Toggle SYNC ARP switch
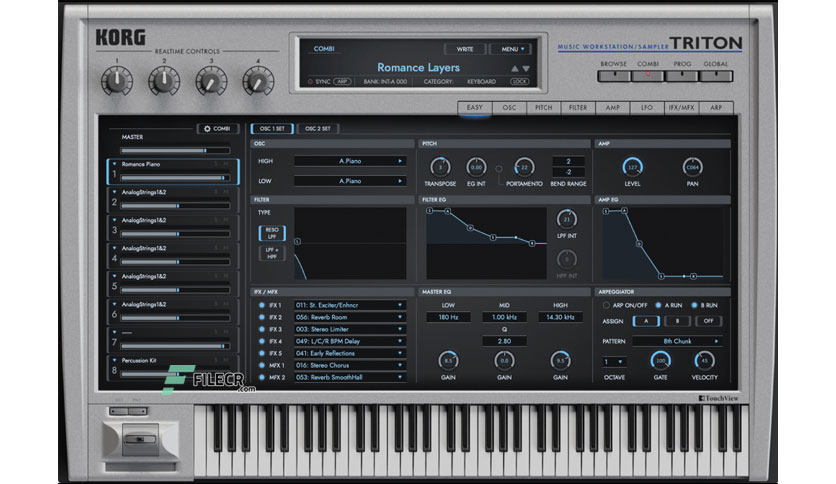 342,82
